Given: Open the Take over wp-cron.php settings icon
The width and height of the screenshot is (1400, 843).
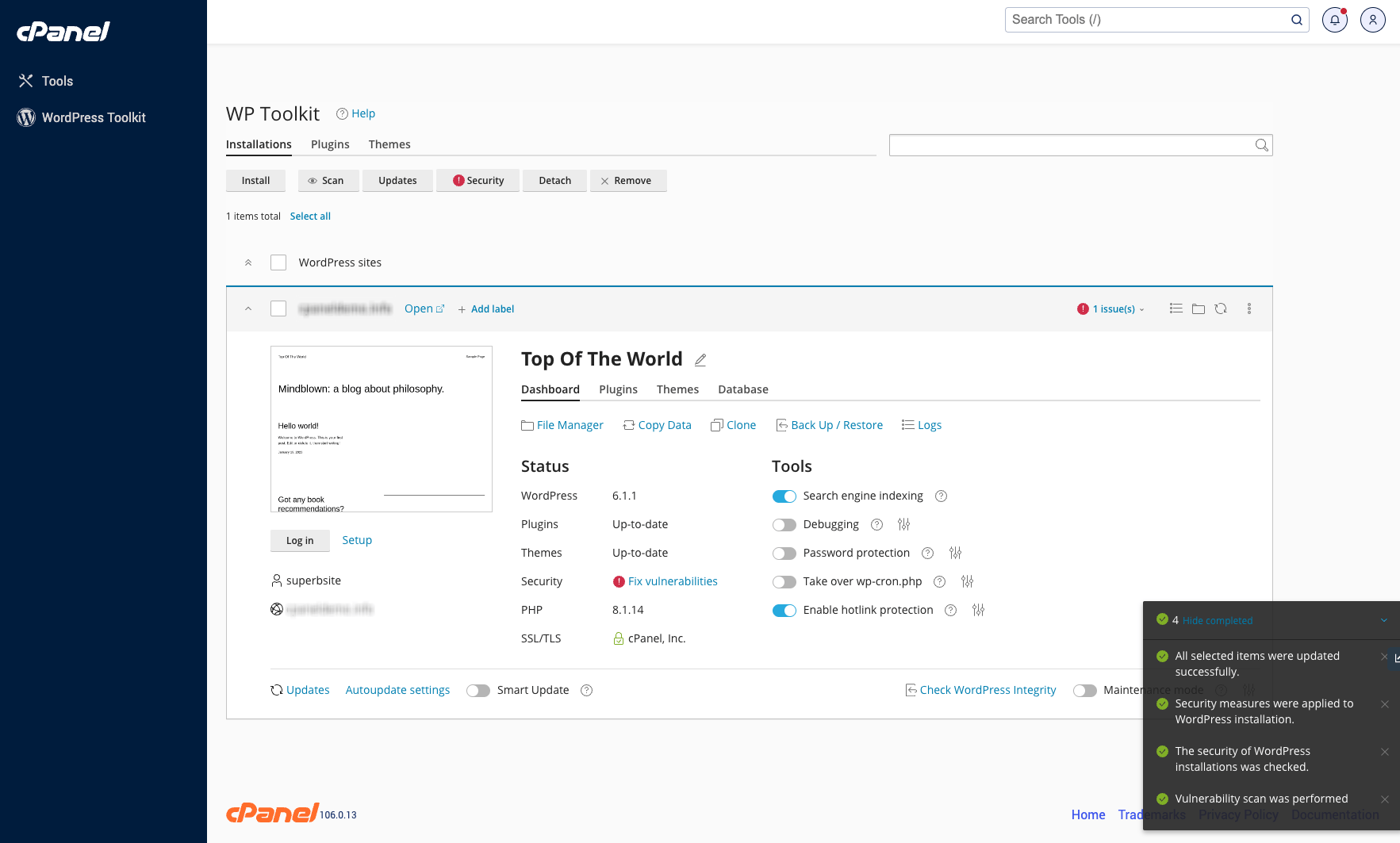Looking at the screenshot, I should coord(967,581).
